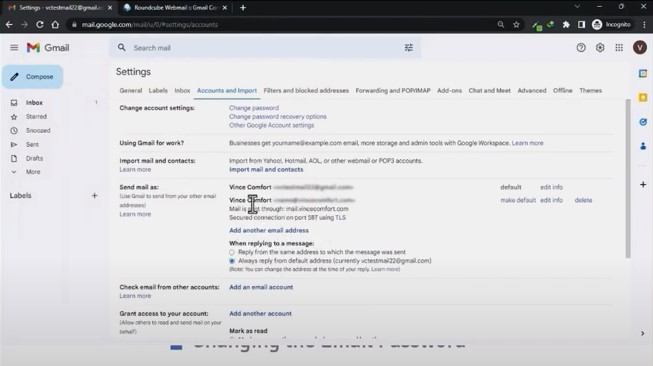
Task: Click make default for second address
Action: pyautogui.click(x=518, y=200)
